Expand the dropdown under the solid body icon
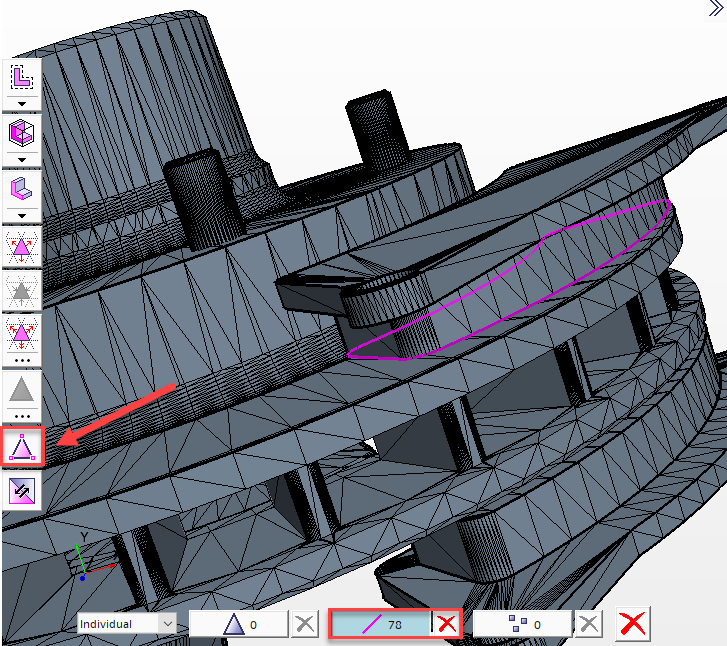Image resolution: width=727 pixels, height=646 pixels. pos(22,216)
